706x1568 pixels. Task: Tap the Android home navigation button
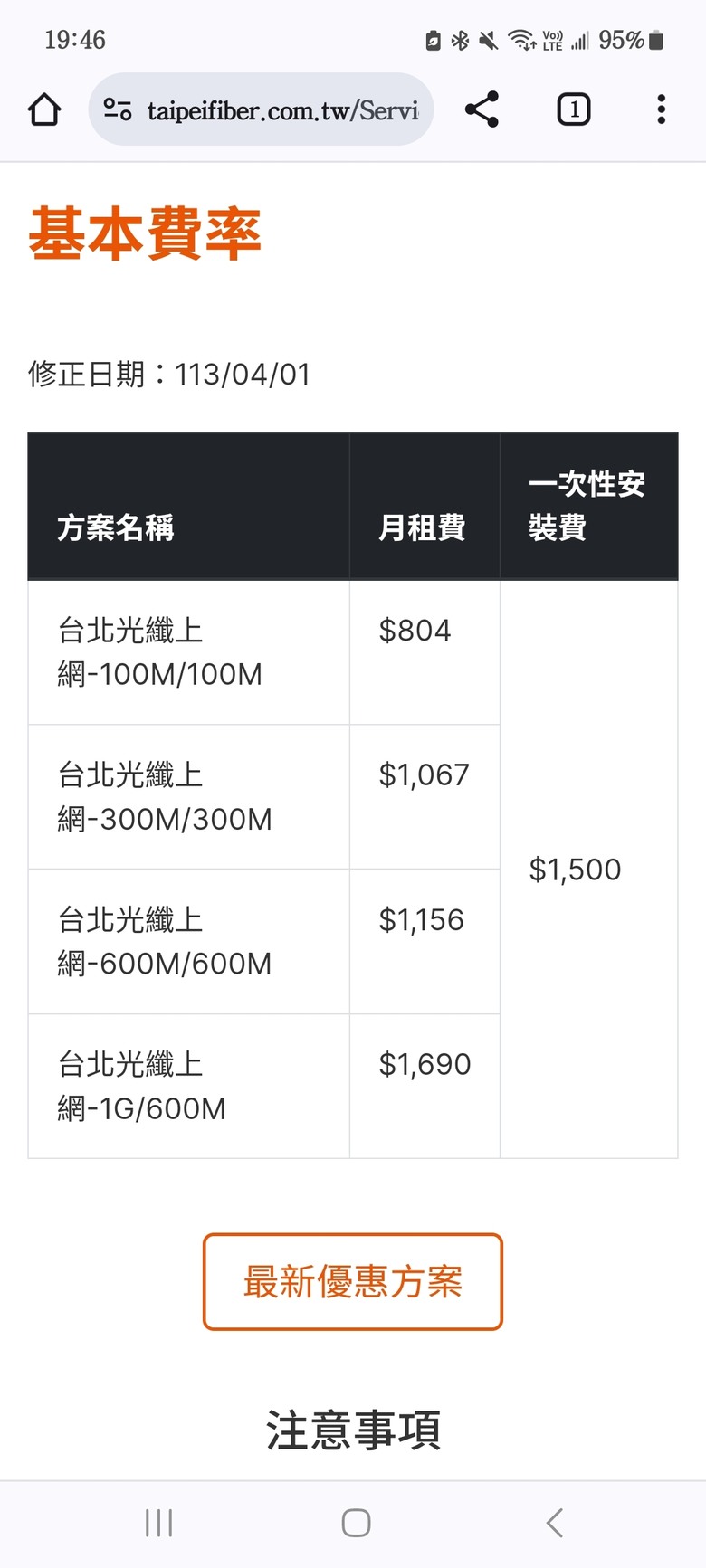coord(356,1523)
